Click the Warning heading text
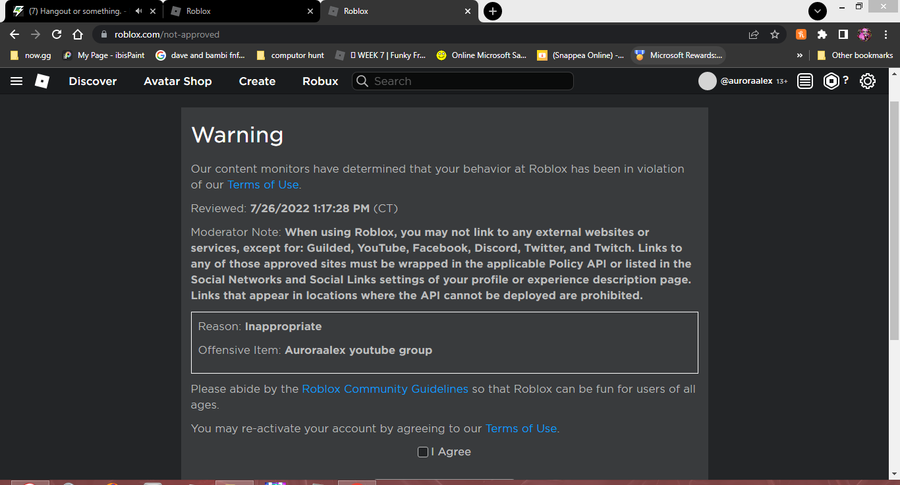The image size is (900, 485). coord(237,135)
